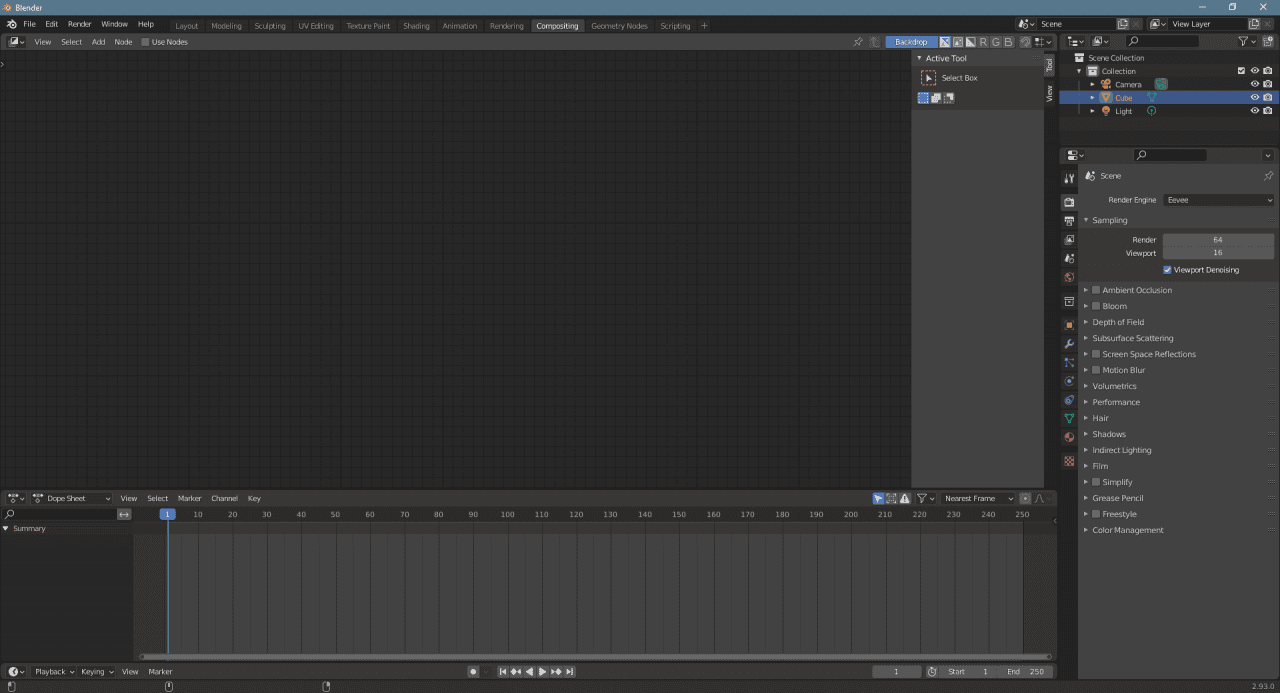This screenshot has width=1280, height=693.
Task: Enable the auto-keying record button
Action: (x=473, y=671)
